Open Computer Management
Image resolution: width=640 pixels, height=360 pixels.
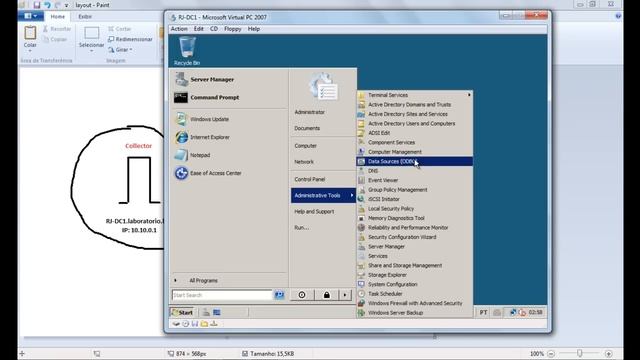click(415, 152)
